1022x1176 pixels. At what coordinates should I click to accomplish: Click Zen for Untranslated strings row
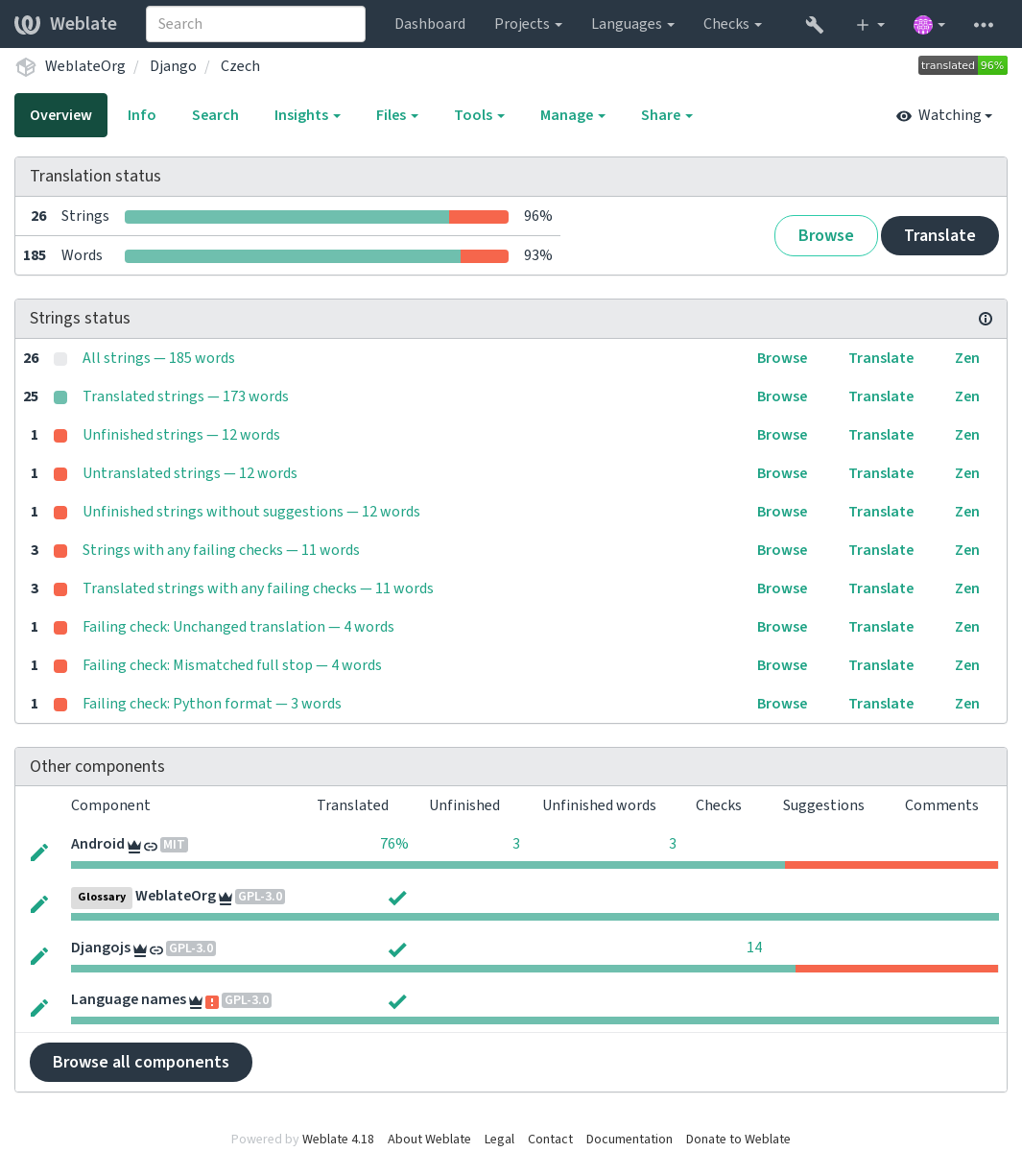(966, 473)
